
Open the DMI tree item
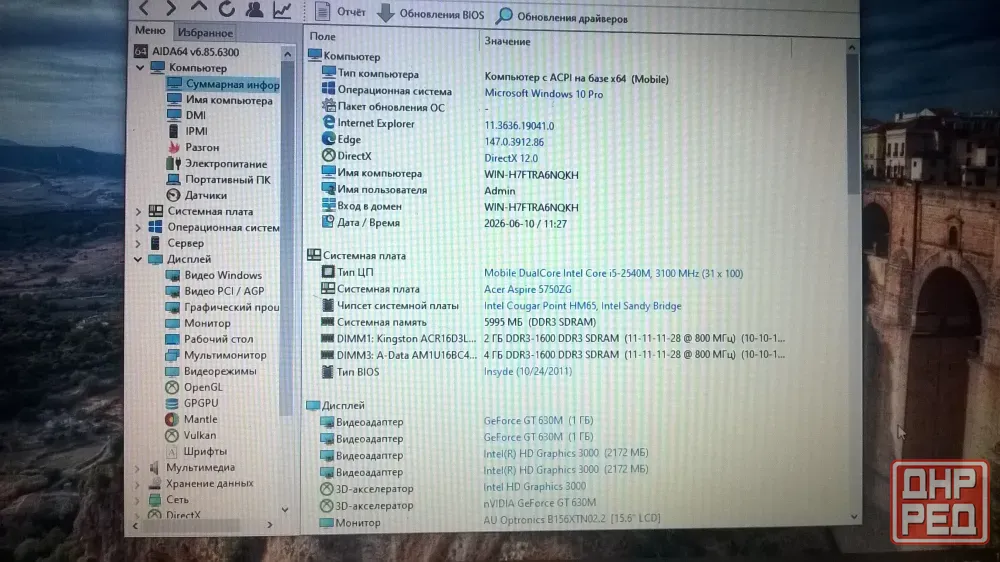pyautogui.click(x=186, y=115)
